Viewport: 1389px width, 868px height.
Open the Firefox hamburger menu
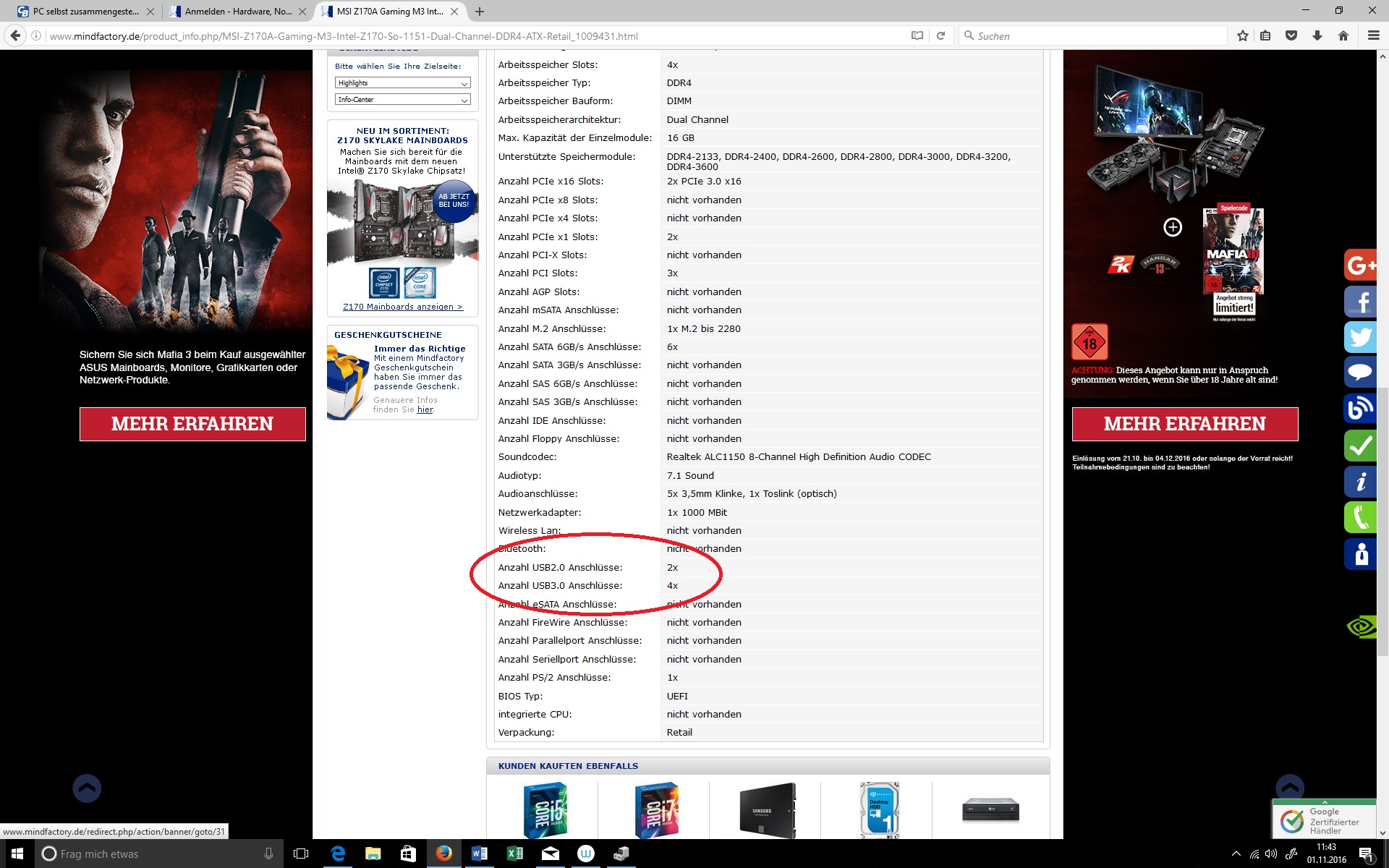1373,35
